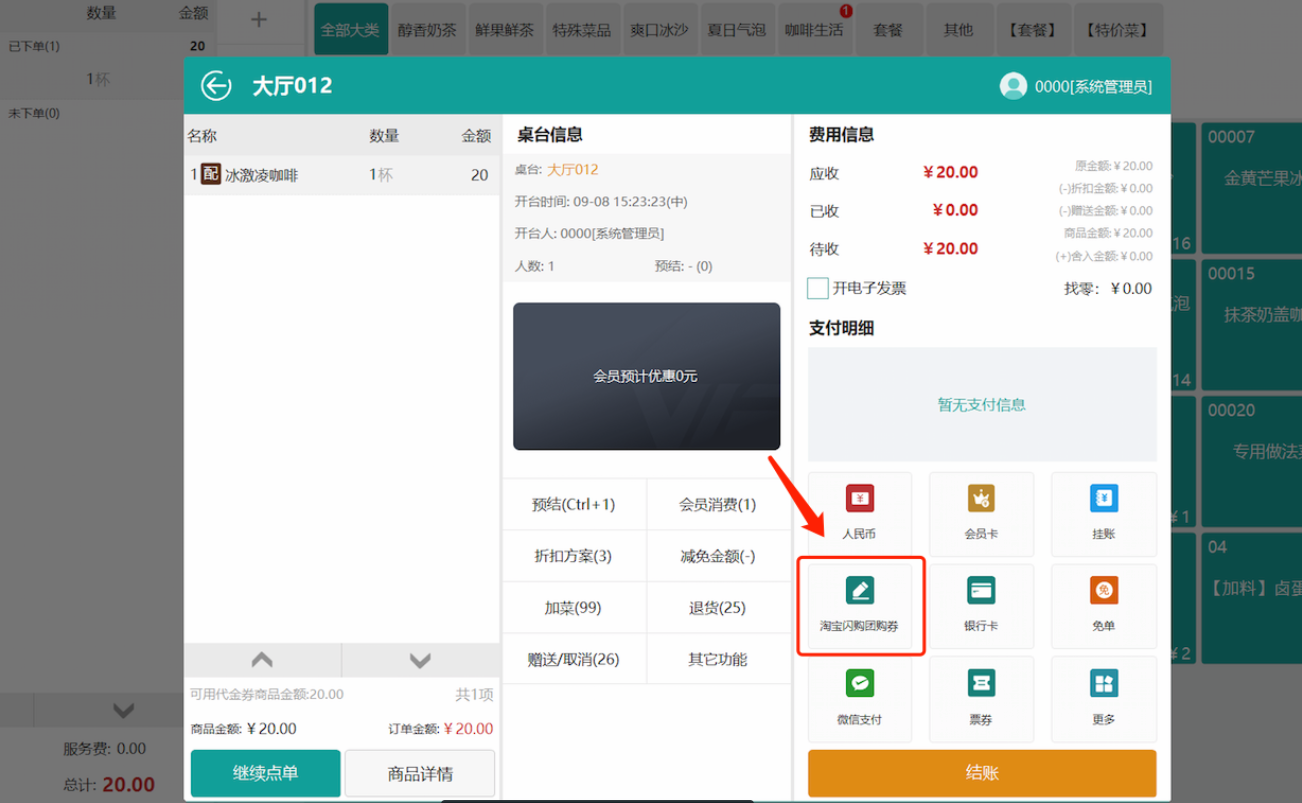Open 醇香奶茶 category tab

coord(427,30)
